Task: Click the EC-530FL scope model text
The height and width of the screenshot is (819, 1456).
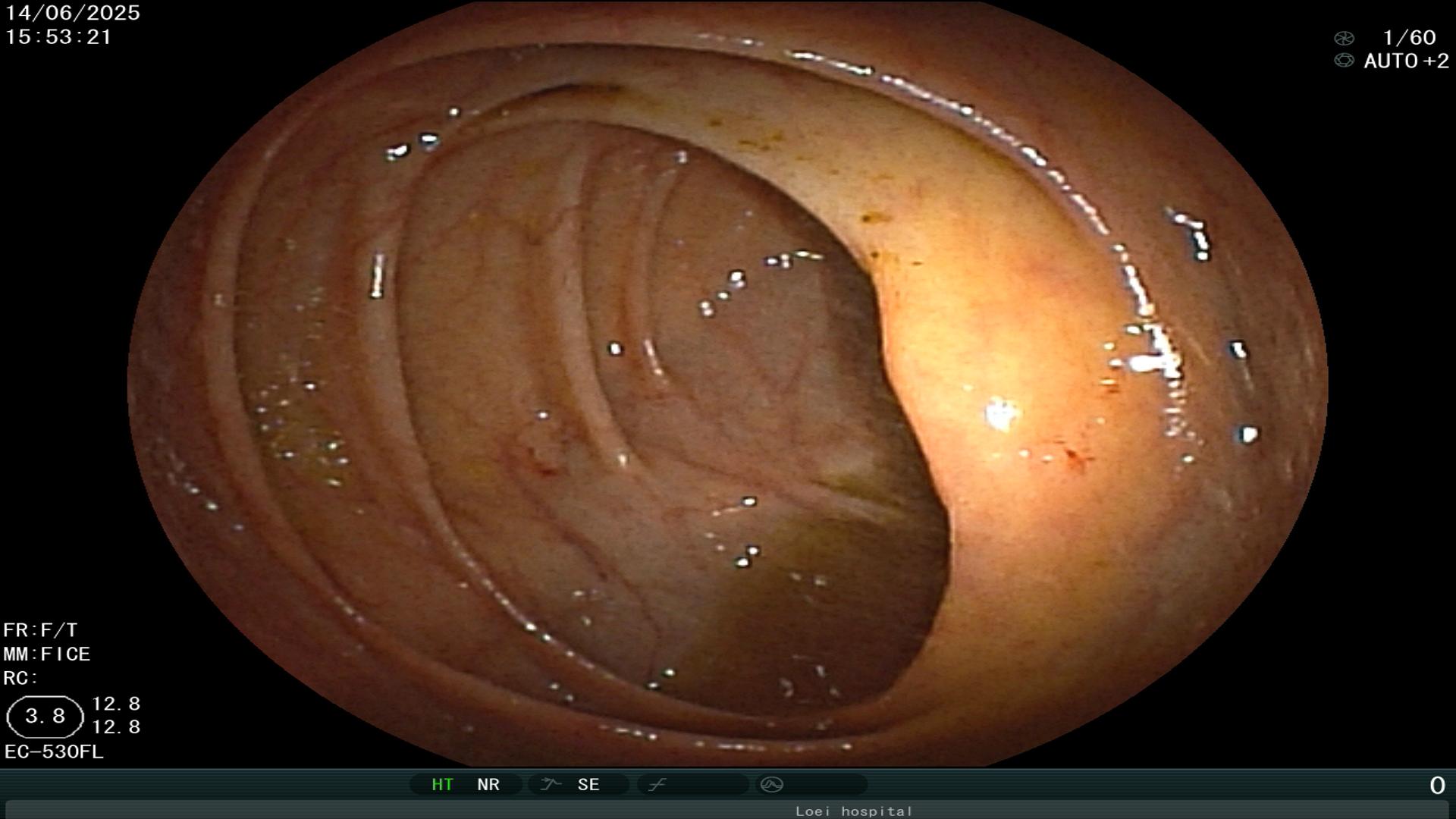Action: click(x=54, y=752)
